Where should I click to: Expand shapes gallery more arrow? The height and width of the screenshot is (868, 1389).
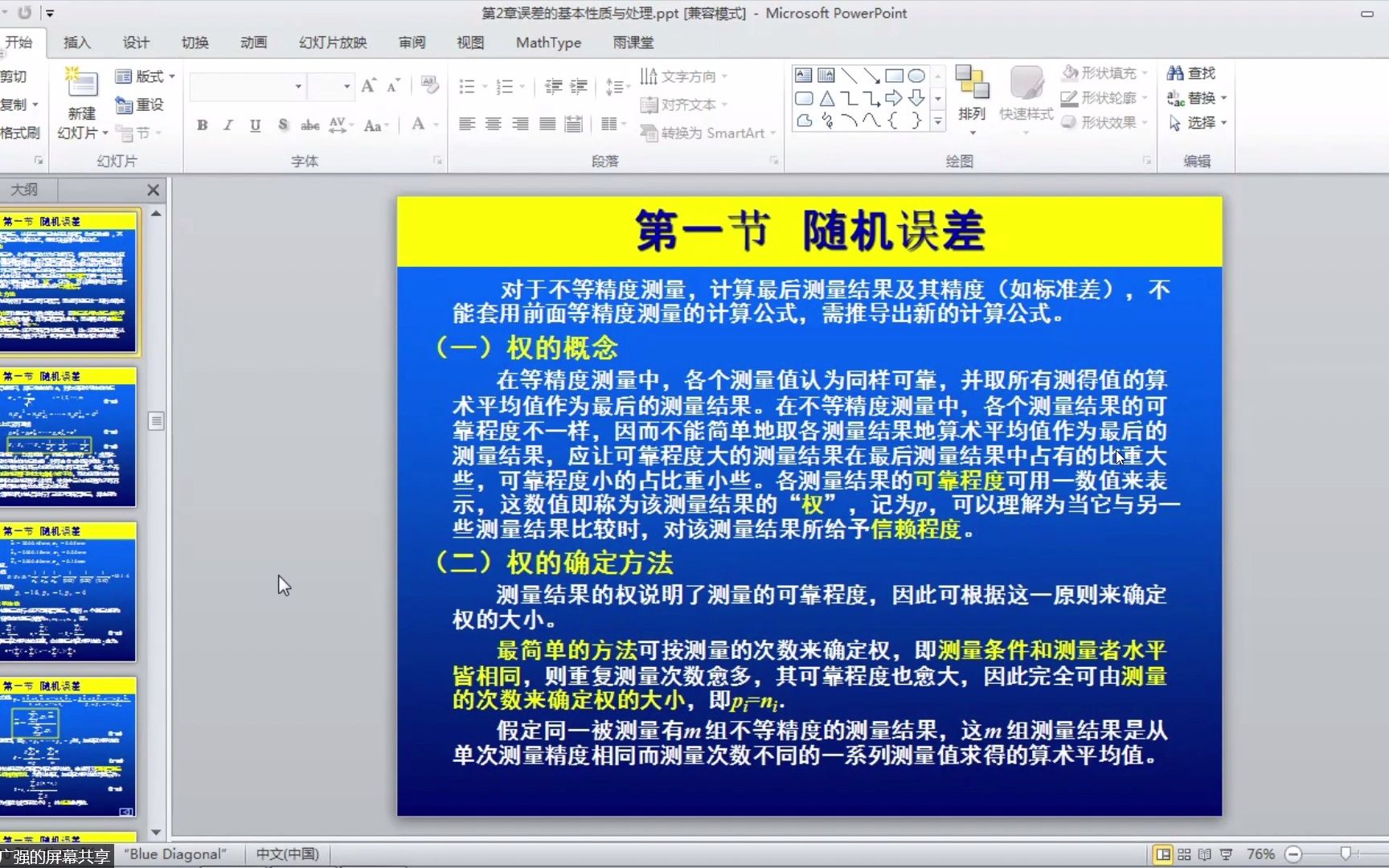937,121
